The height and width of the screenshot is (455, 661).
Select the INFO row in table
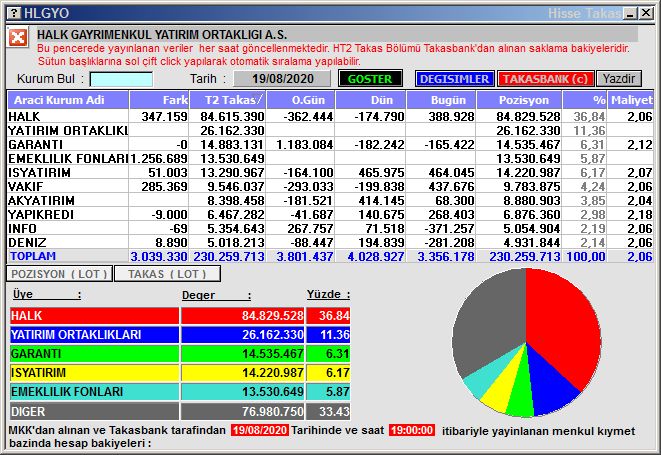[330, 228]
